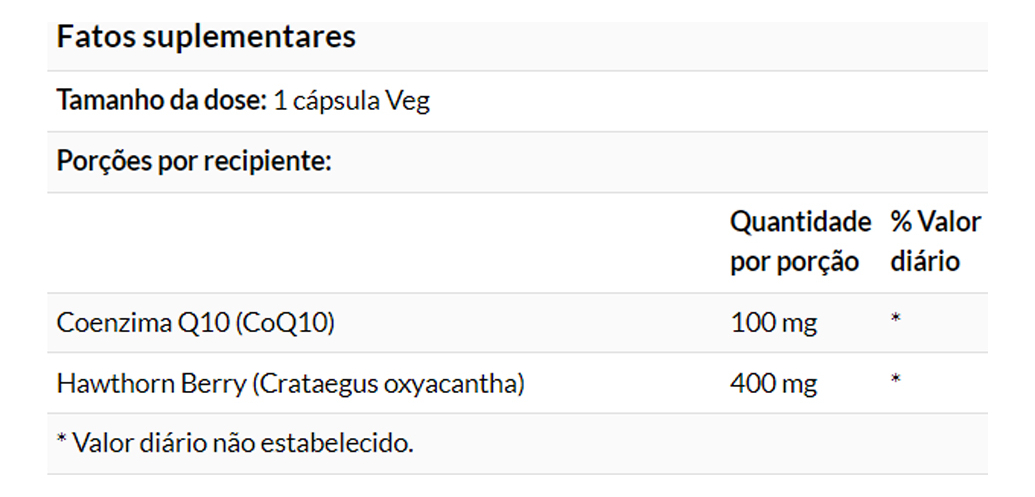Click the "Quantidade por porção" column header

pos(800,241)
